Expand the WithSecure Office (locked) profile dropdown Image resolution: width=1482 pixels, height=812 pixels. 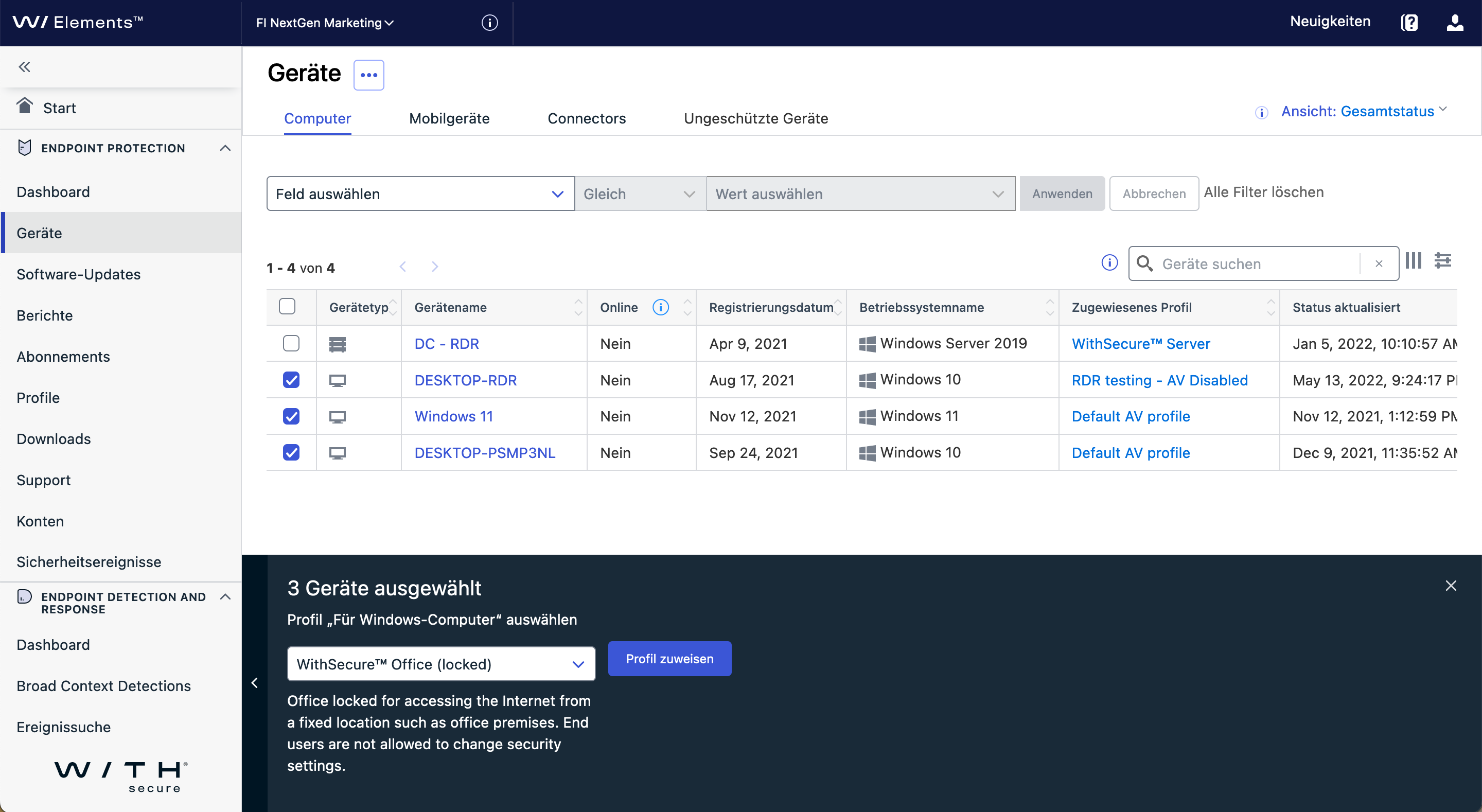tap(440, 664)
